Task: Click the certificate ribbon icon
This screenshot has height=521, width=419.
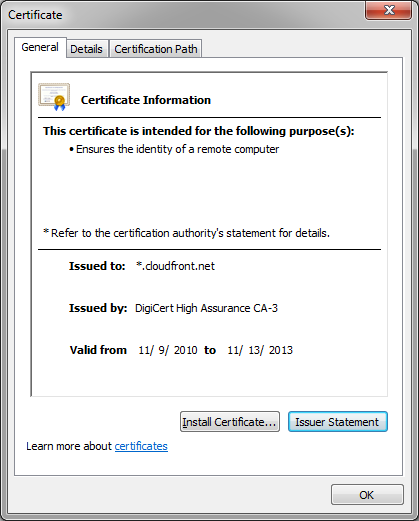Action: (x=54, y=97)
